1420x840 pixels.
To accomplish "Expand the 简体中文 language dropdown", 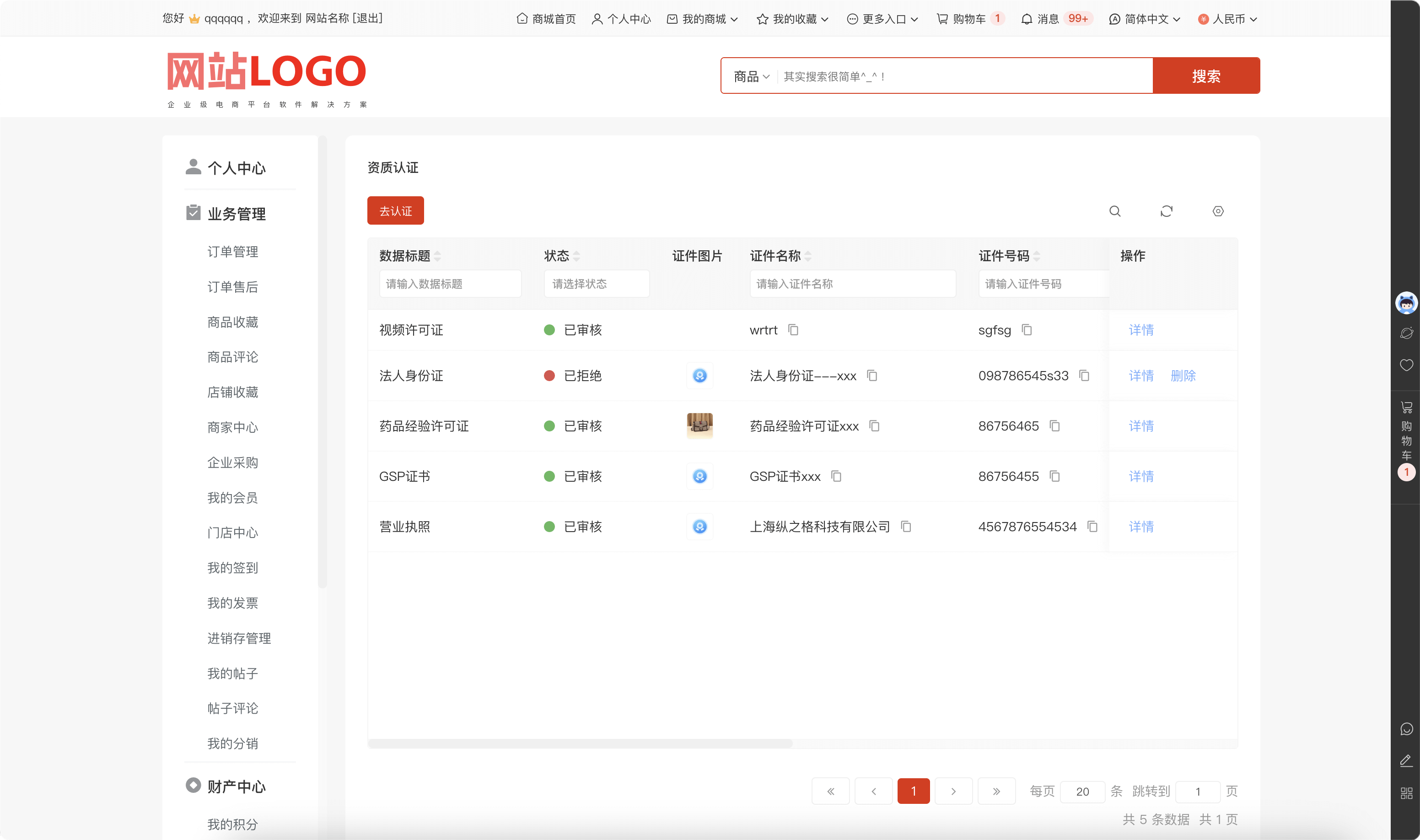I will 1146,19.
